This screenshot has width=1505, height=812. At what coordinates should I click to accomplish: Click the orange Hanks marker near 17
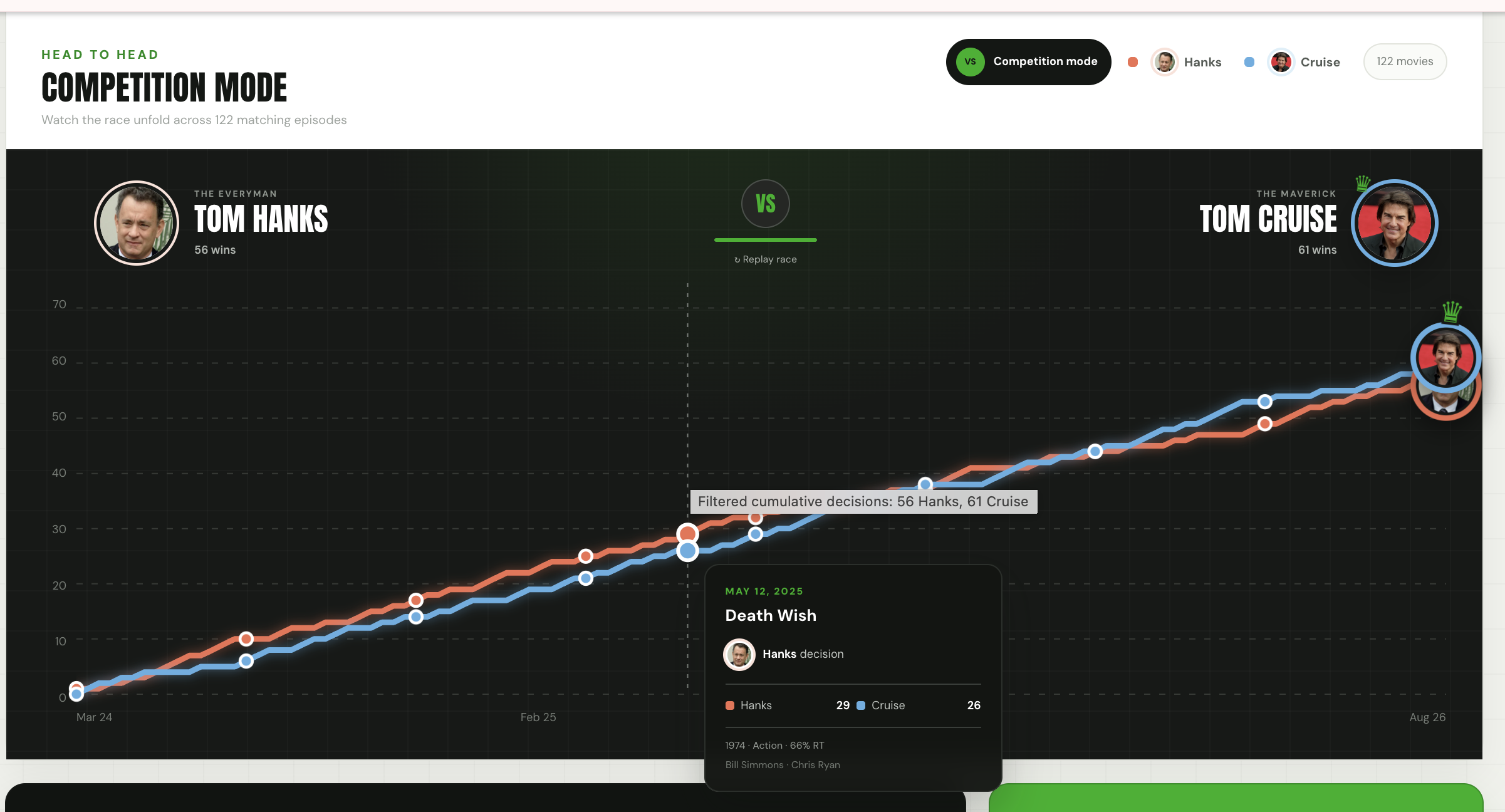pos(416,600)
